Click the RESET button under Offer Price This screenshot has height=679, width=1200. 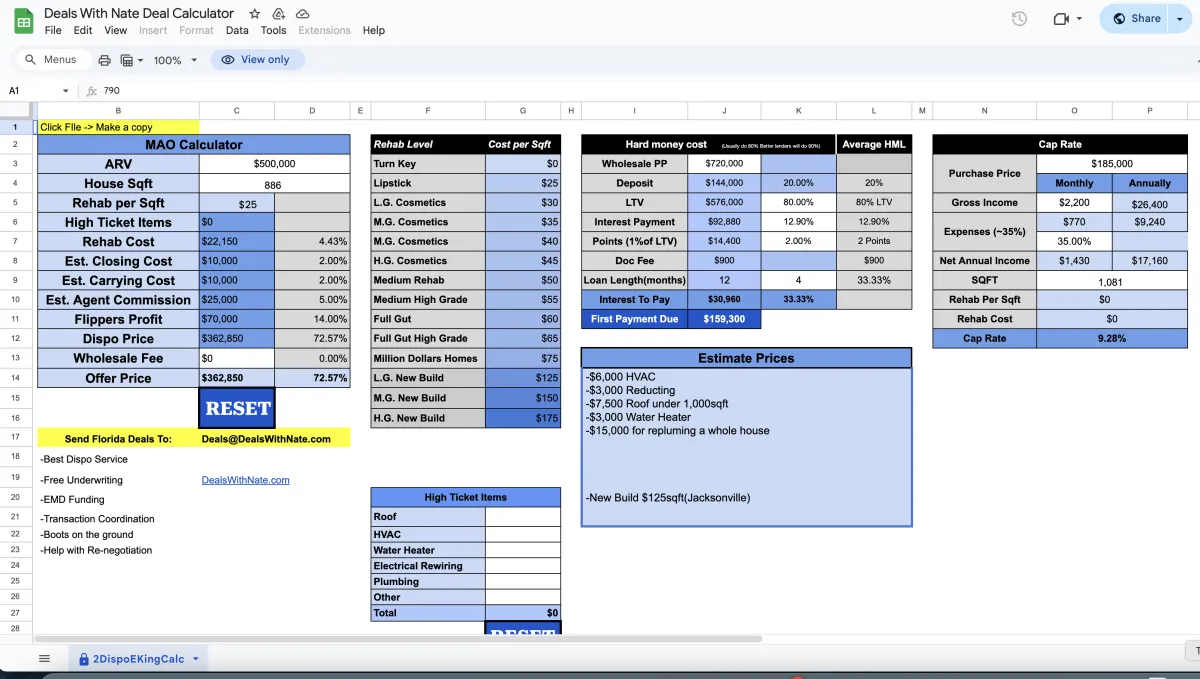[237, 408]
